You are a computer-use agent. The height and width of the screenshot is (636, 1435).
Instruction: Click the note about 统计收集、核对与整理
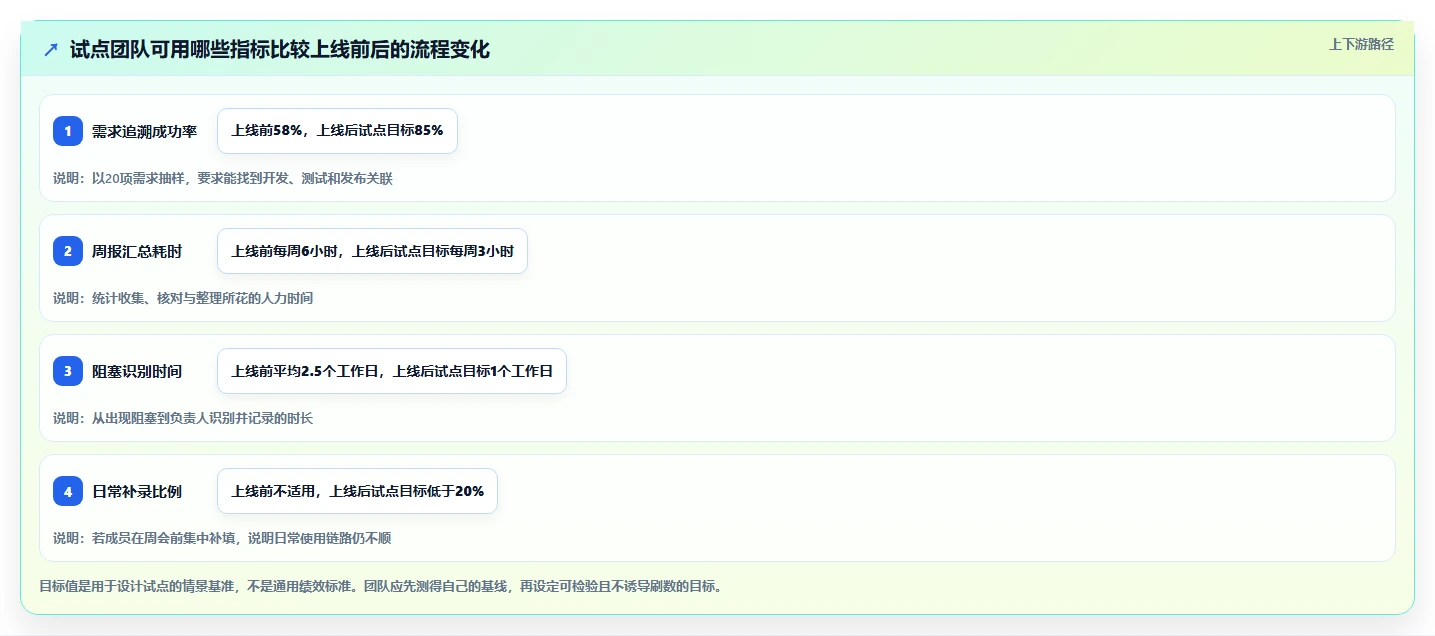coord(183,298)
